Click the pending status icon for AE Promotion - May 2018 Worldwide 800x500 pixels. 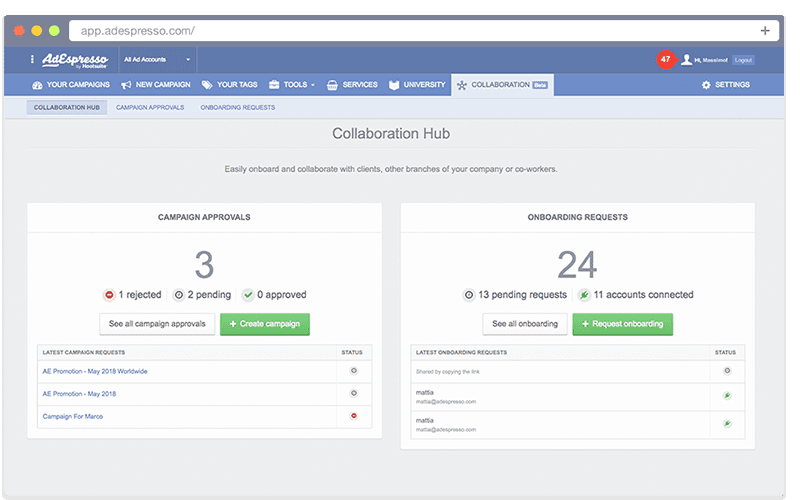coord(353,370)
